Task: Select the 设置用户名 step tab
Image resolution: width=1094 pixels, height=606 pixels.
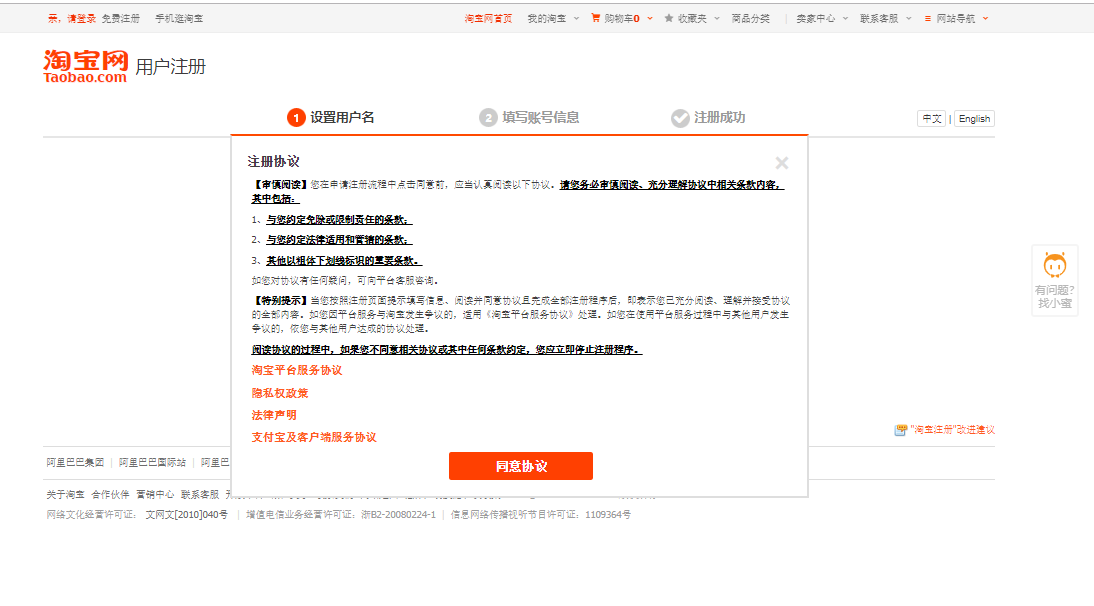Action: (x=331, y=118)
